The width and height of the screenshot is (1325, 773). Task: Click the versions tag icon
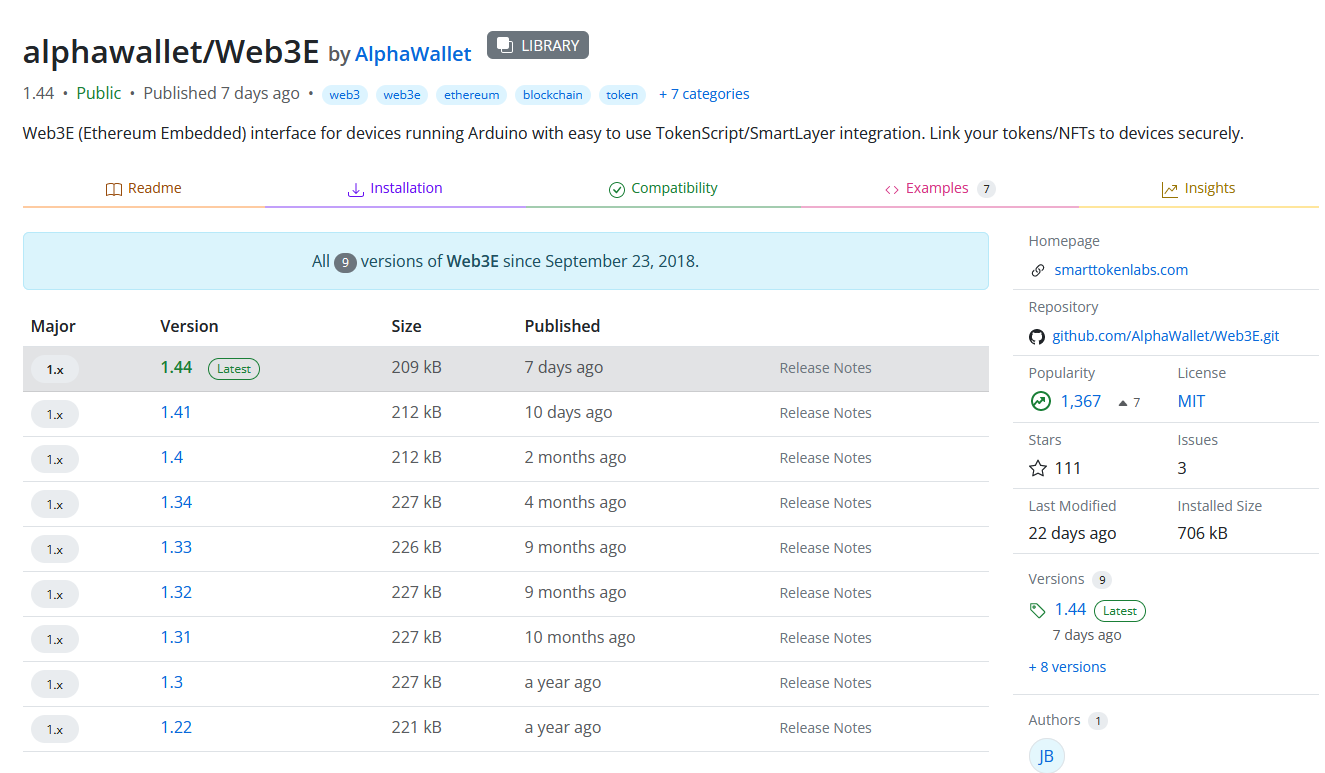point(1038,610)
